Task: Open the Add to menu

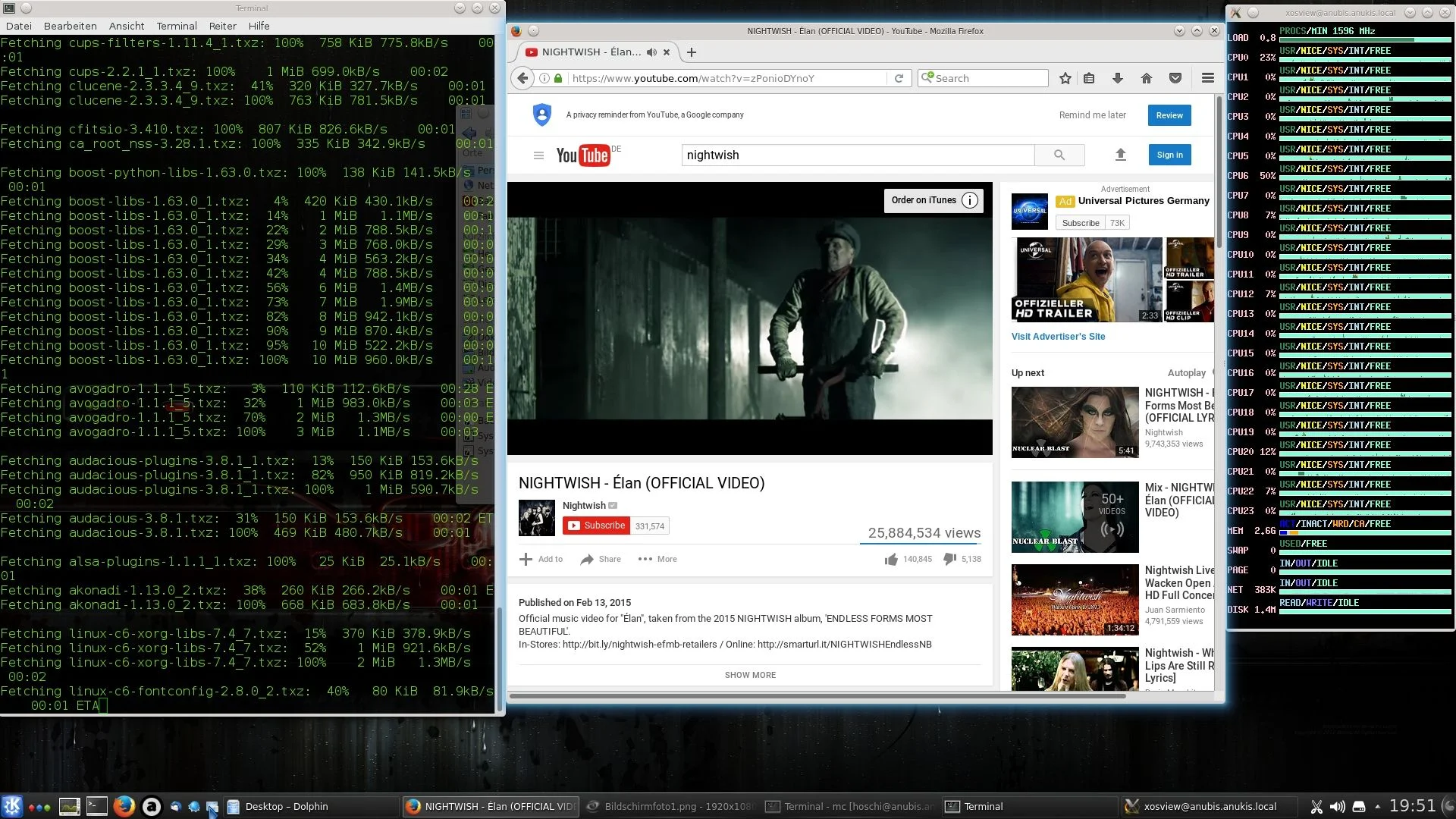Action: point(541,560)
